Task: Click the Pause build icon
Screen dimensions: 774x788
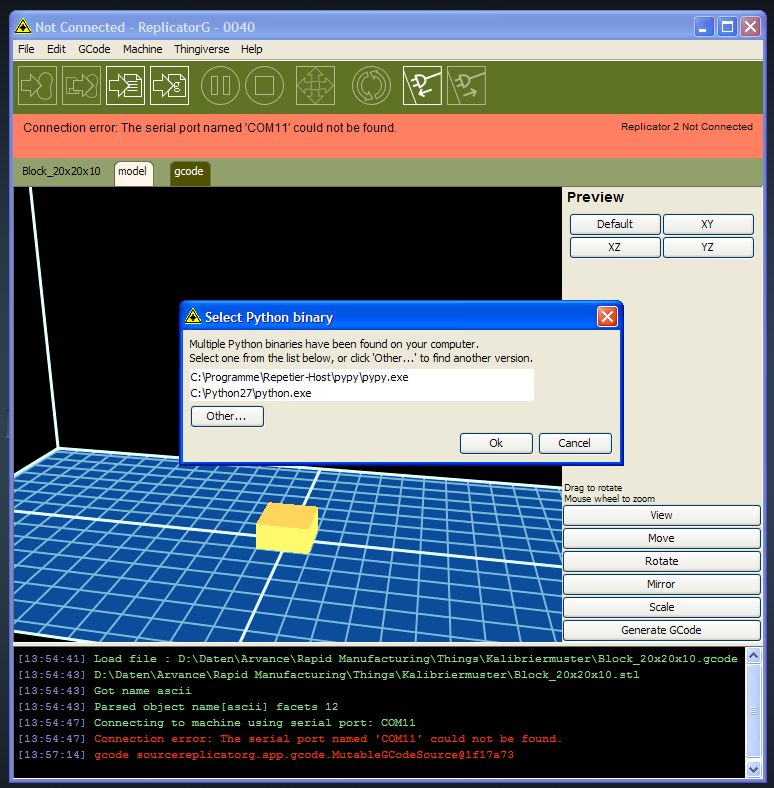Action: click(x=220, y=85)
